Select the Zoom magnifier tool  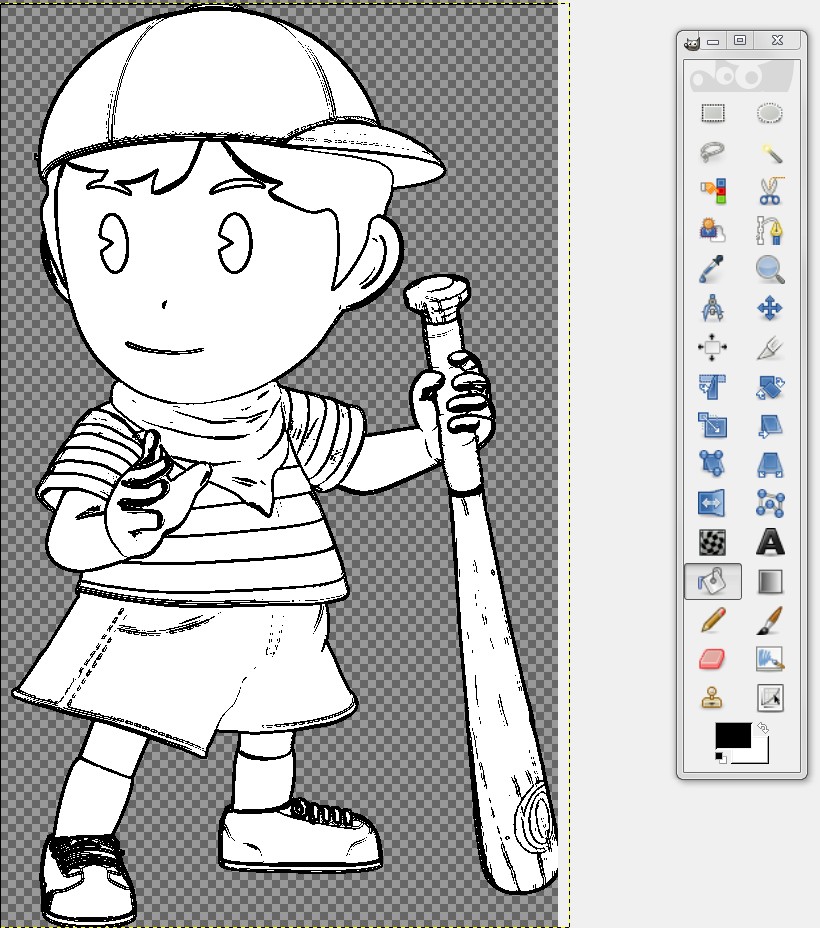click(769, 269)
